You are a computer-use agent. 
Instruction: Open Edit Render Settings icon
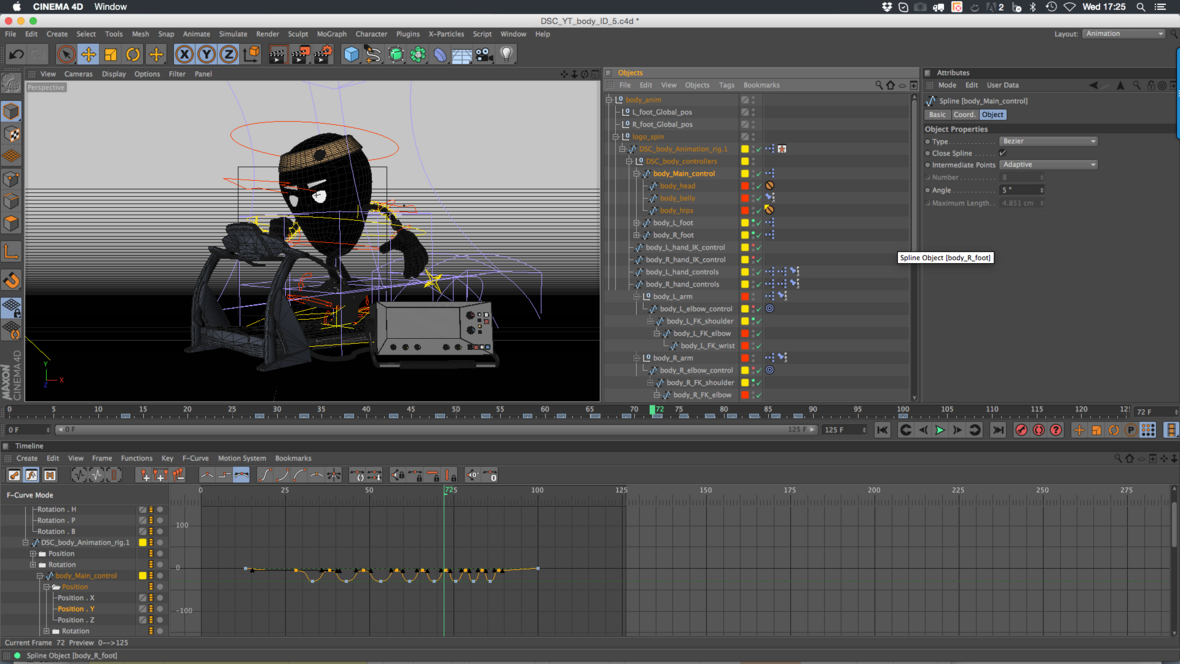(322, 55)
